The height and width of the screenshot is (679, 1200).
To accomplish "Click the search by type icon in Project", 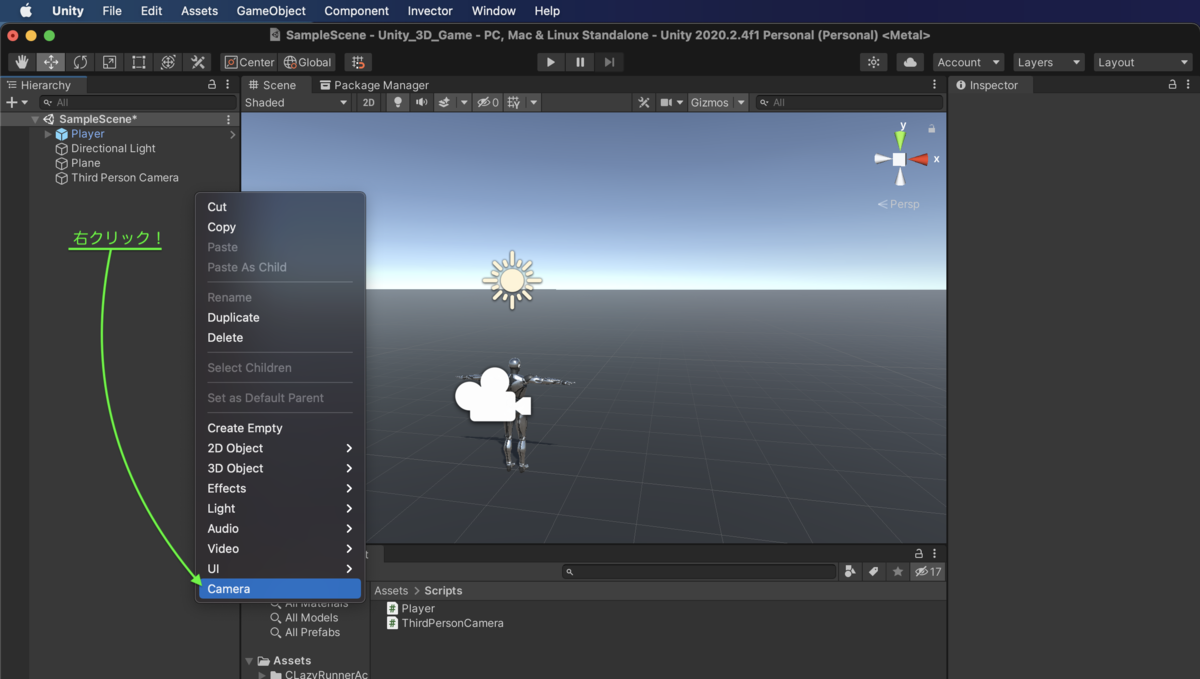I will (850, 572).
